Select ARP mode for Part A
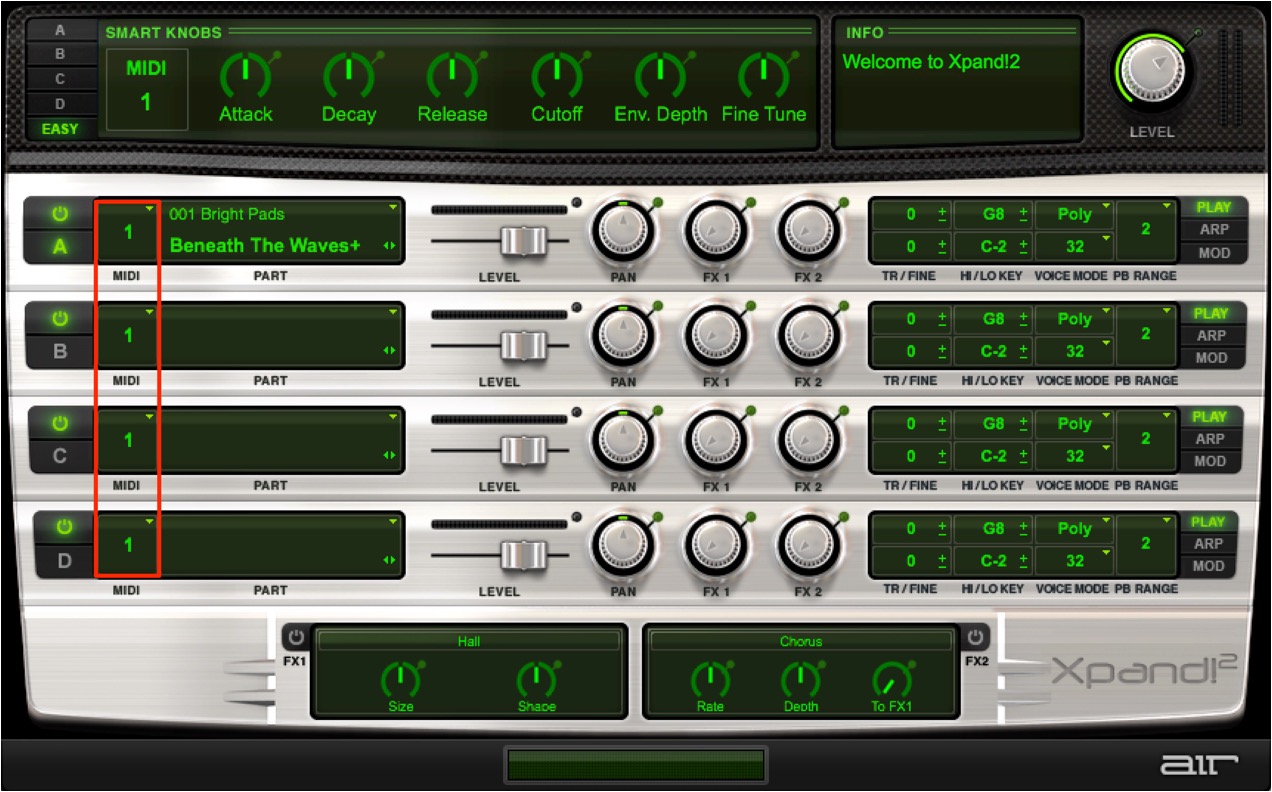 [x=1214, y=230]
